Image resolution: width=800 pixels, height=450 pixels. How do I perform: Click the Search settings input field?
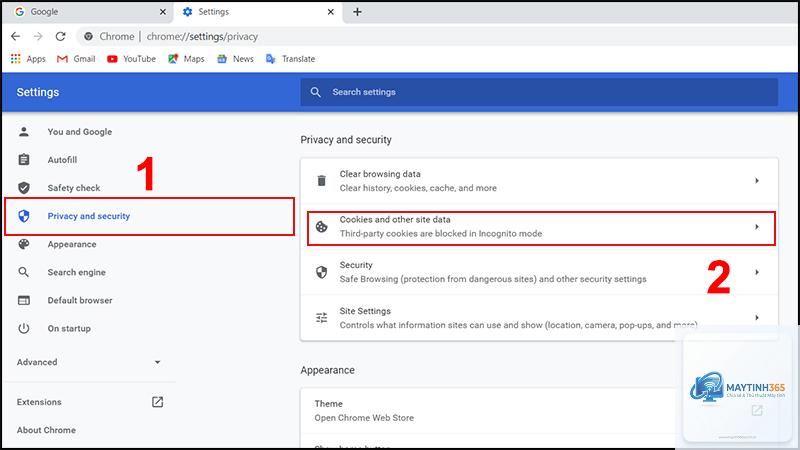tap(539, 92)
